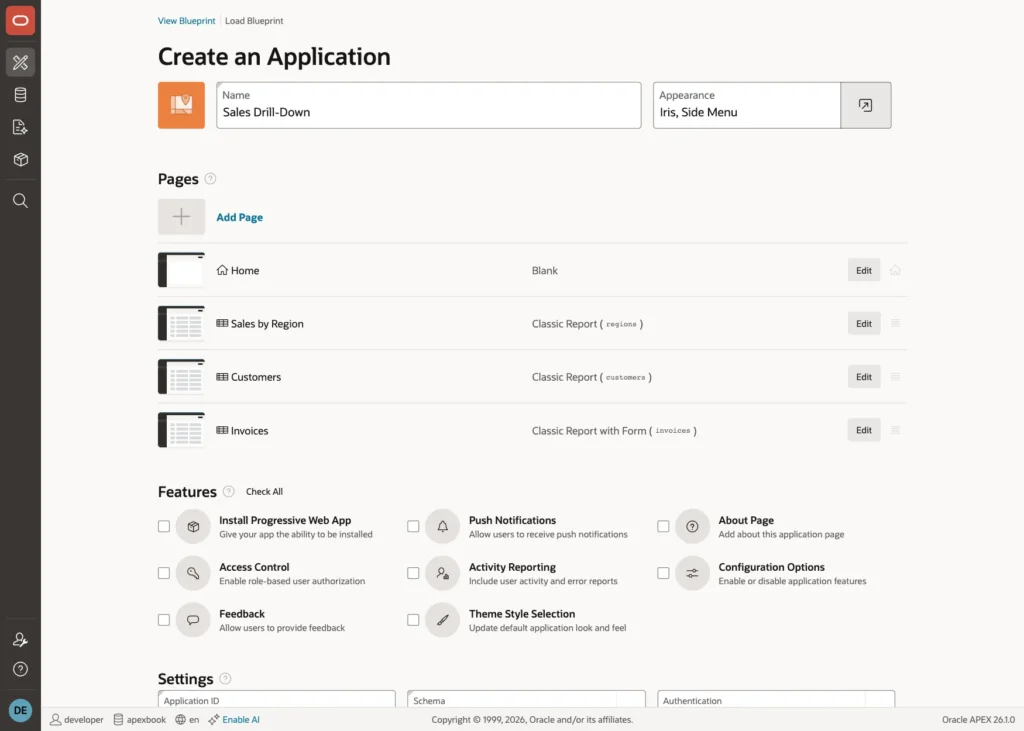Click the en language selector in footer
The height and width of the screenshot is (731, 1024).
pos(187,719)
